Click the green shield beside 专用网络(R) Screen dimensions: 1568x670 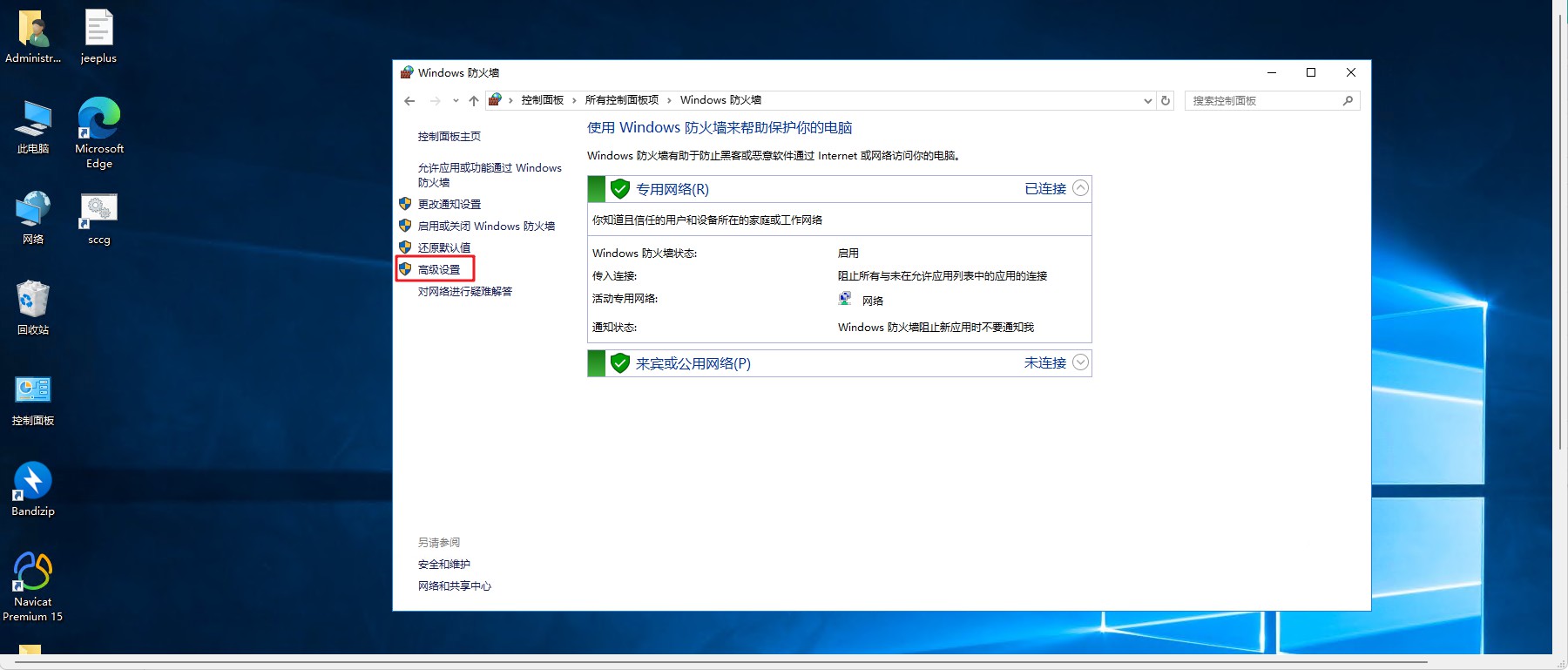point(620,189)
